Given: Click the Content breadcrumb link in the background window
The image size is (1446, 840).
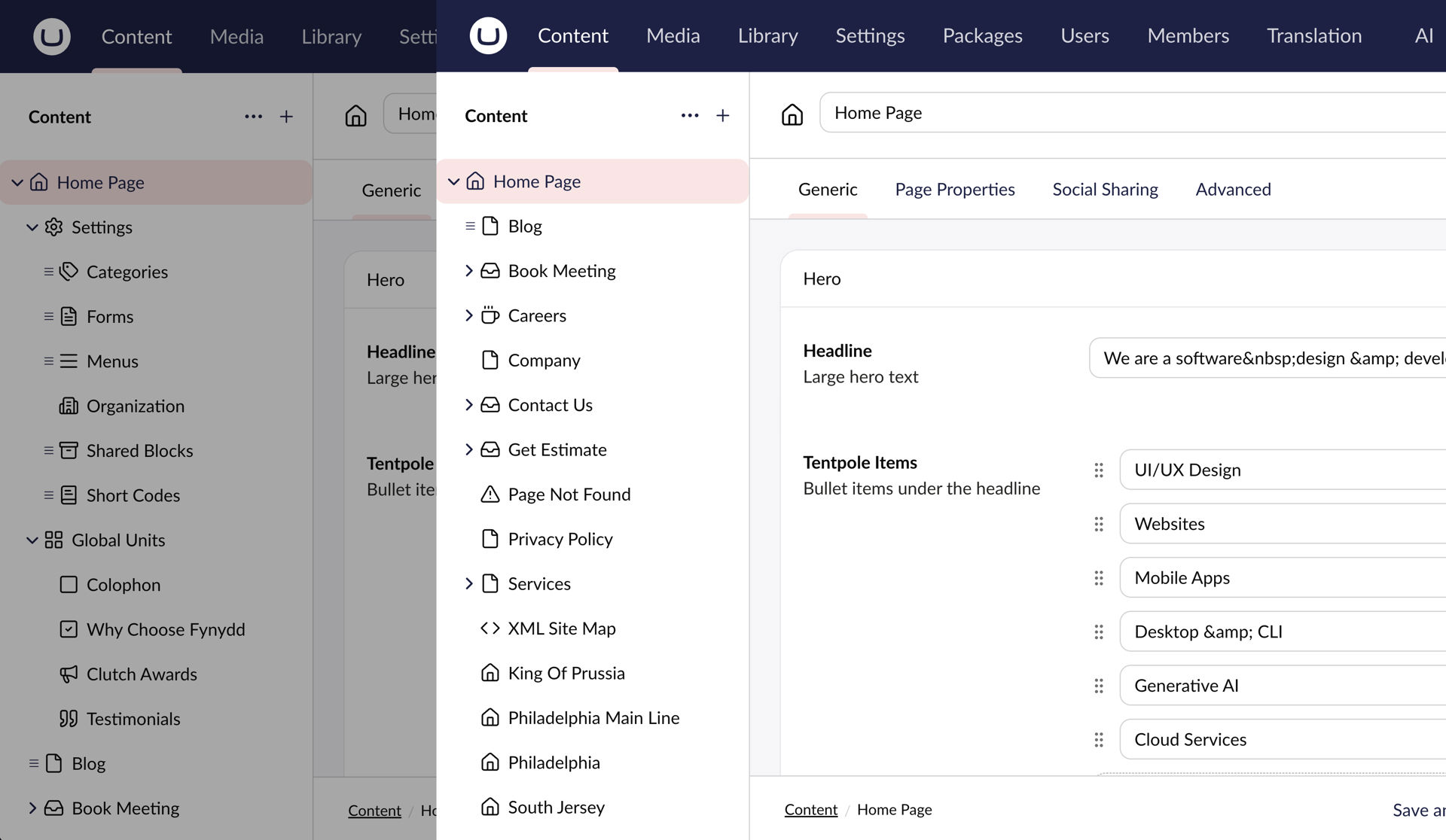Looking at the screenshot, I should coord(374,811).
